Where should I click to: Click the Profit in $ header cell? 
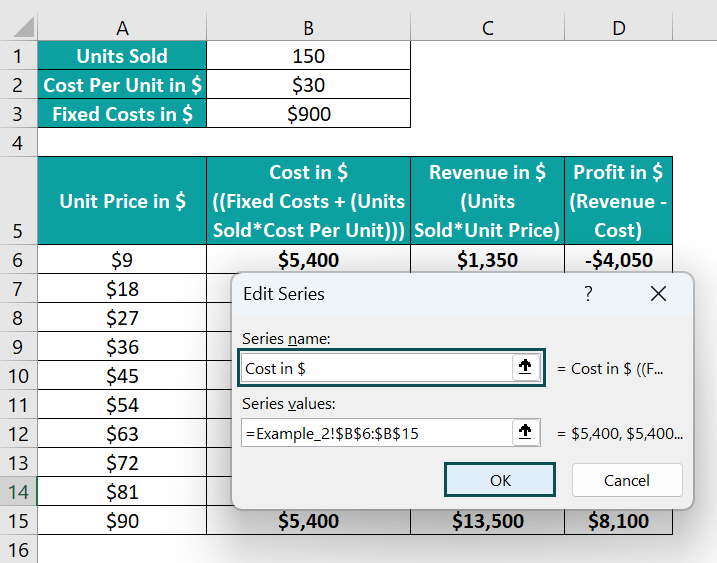tap(619, 201)
